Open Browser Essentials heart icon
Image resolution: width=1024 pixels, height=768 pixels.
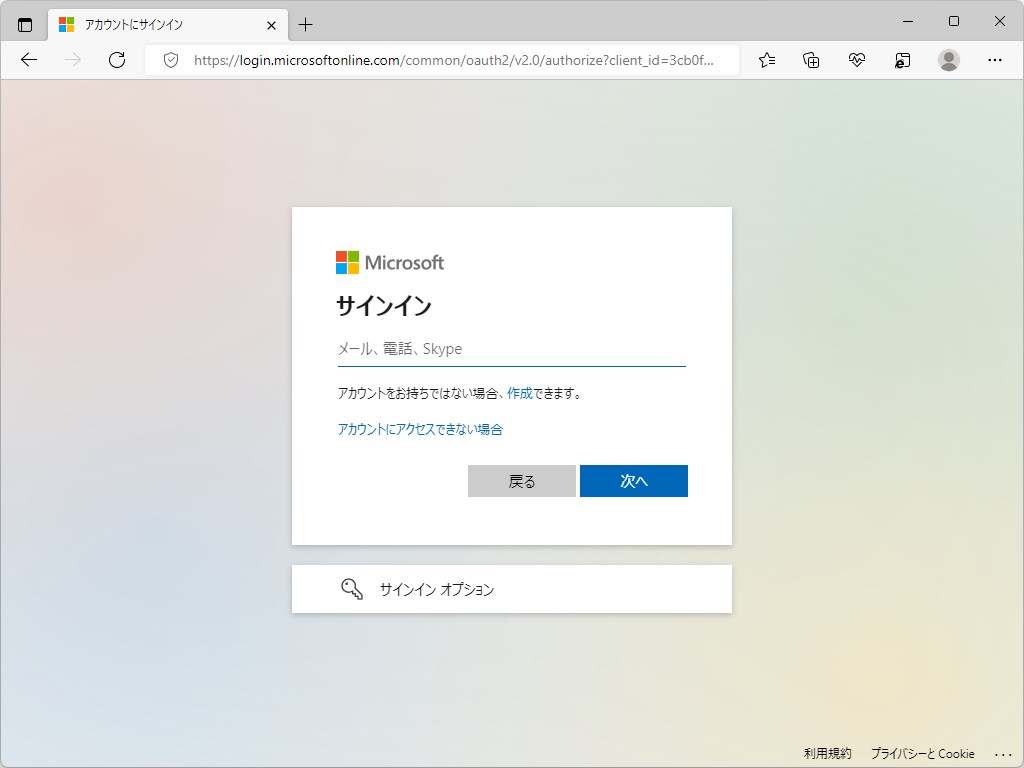[x=857, y=60]
